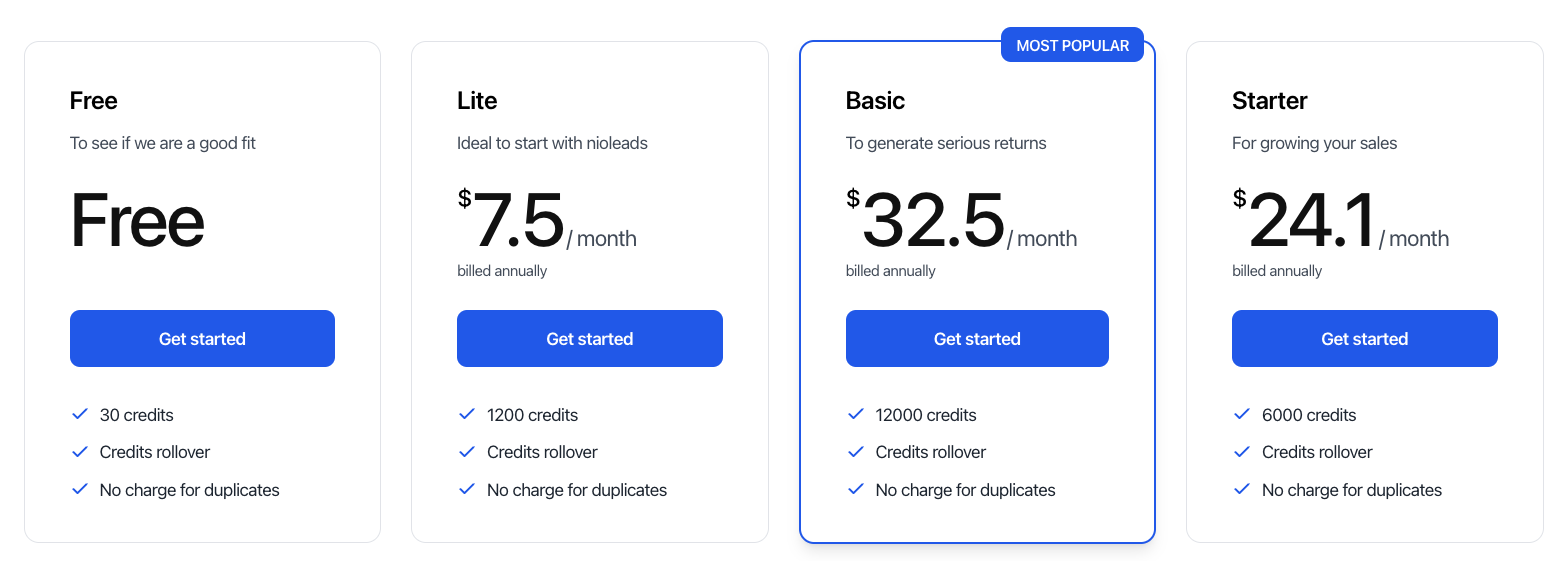Image resolution: width=1568 pixels, height=561 pixels.
Task: Click Get started on the Free plan
Action: pos(202,339)
